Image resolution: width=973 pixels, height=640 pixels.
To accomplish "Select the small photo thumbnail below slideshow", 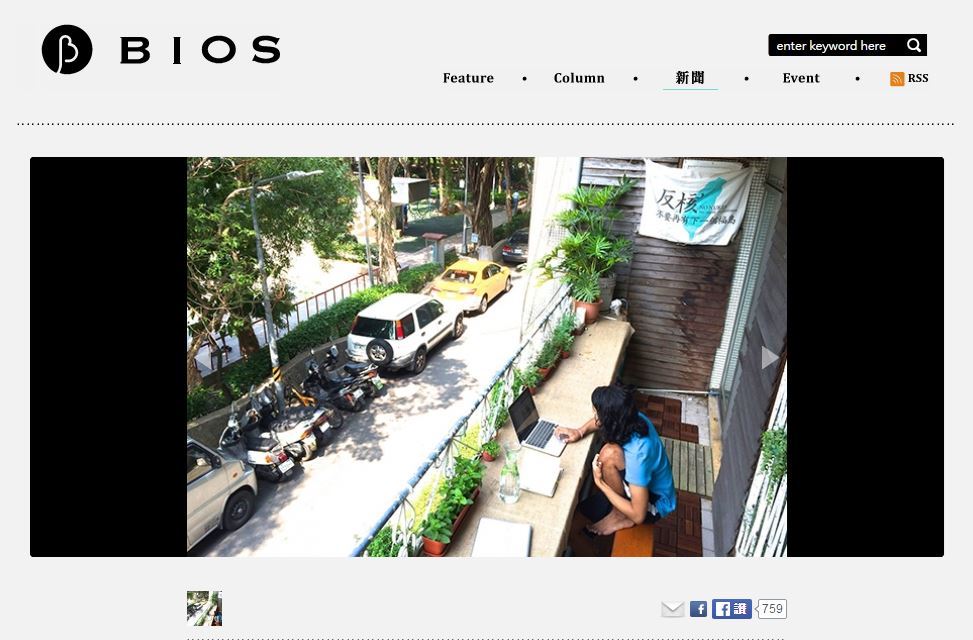I will pyautogui.click(x=204, y=608).
